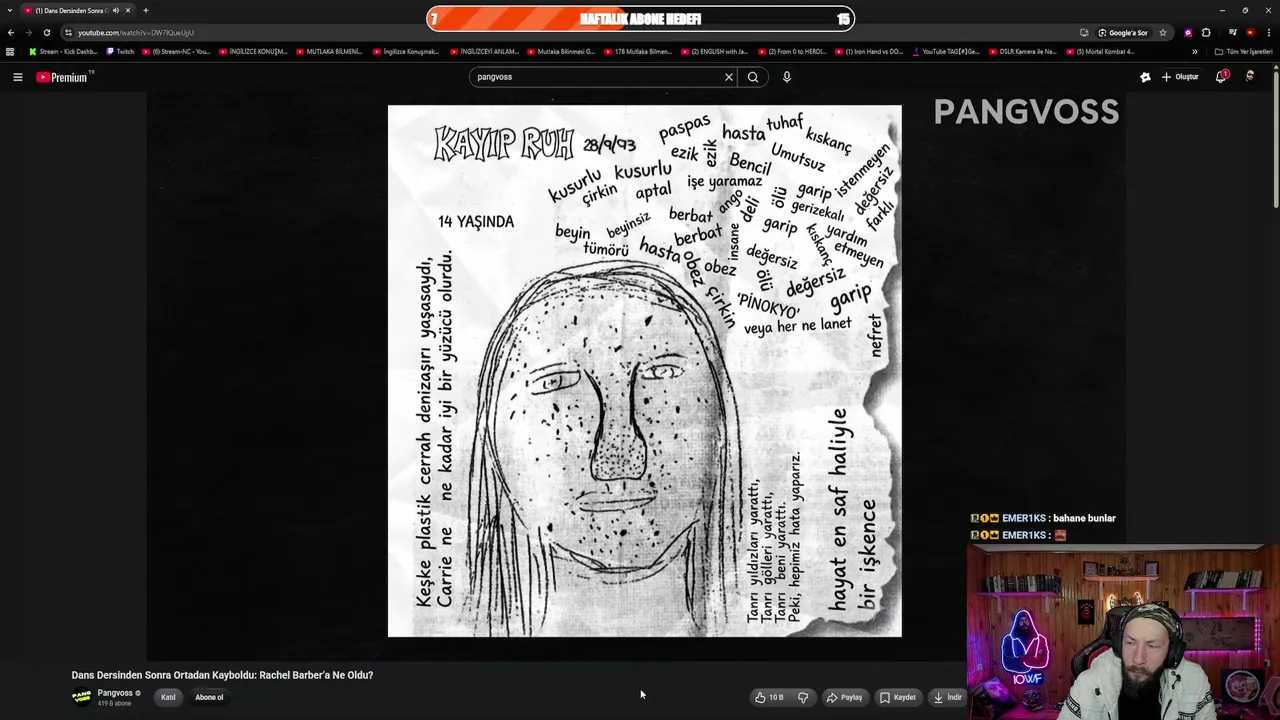Open the sparkle icon left of Oluştur
The height and width of the screenshot is (720, 1280).
1145,77
